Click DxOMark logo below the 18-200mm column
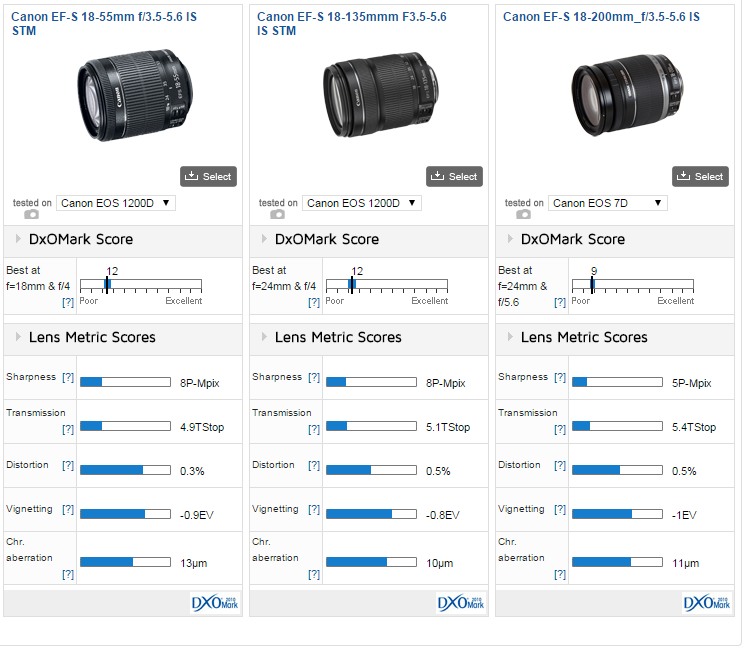Screen dimensions: 745x651 pyautogui.click(x=705, y=603)
